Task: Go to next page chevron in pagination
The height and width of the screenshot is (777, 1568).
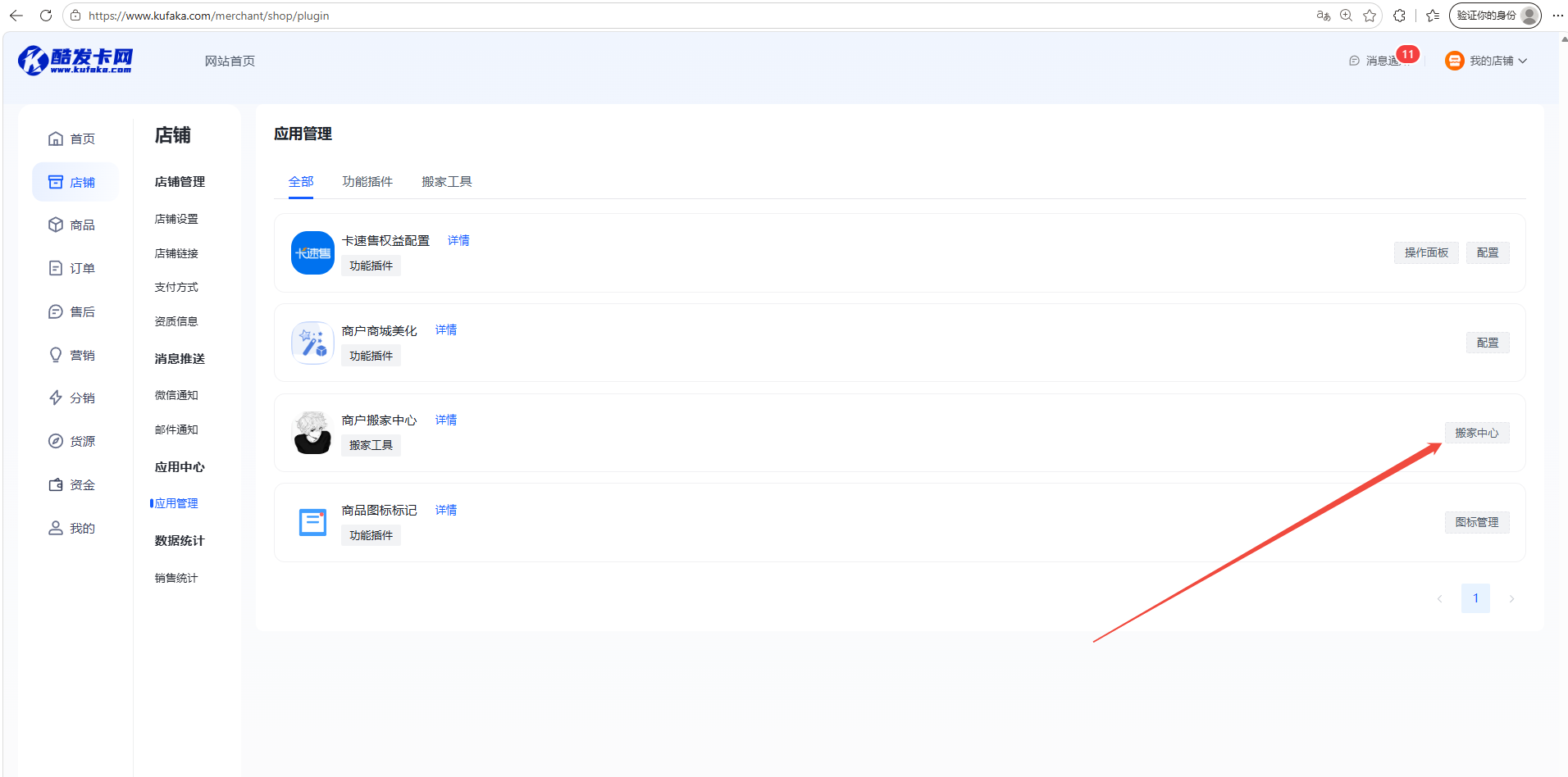Action: pos(1511,598)
